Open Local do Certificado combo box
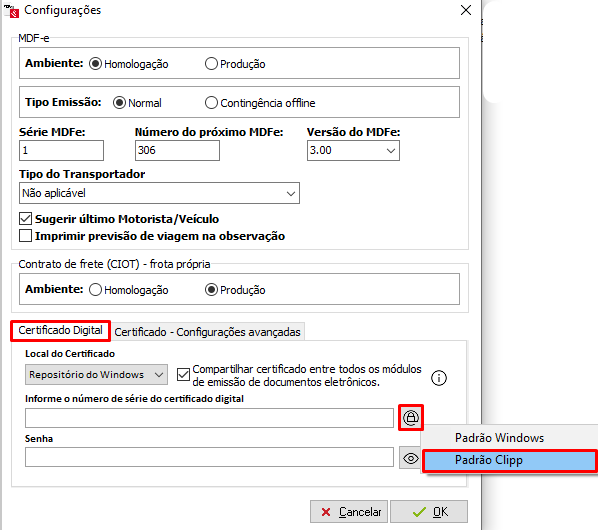 coord(96,374)
